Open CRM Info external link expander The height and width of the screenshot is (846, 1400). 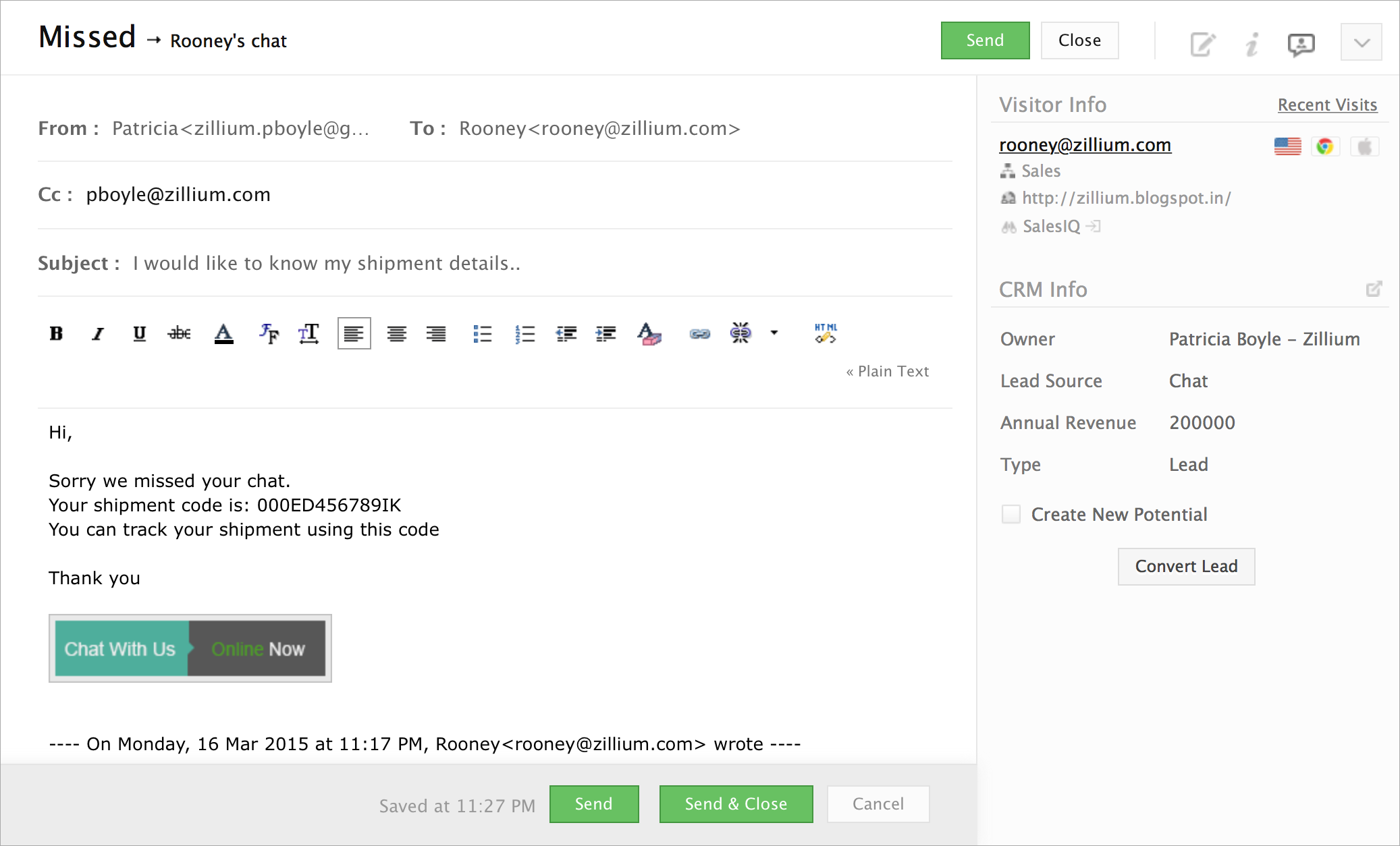coord(1374,289)
